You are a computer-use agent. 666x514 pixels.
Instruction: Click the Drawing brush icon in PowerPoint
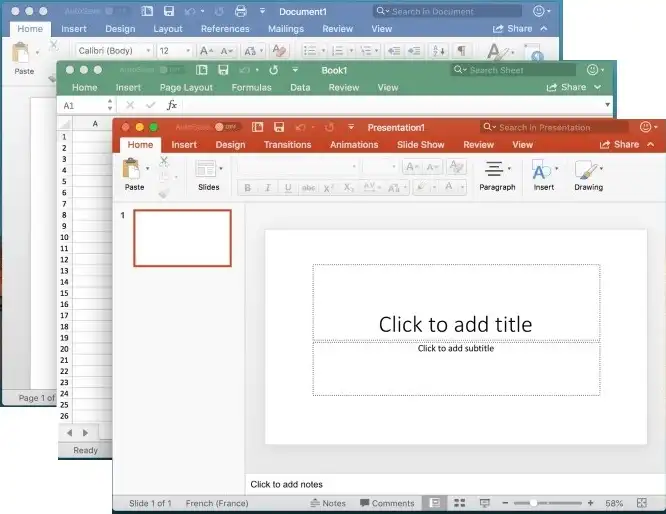(586, 169)
